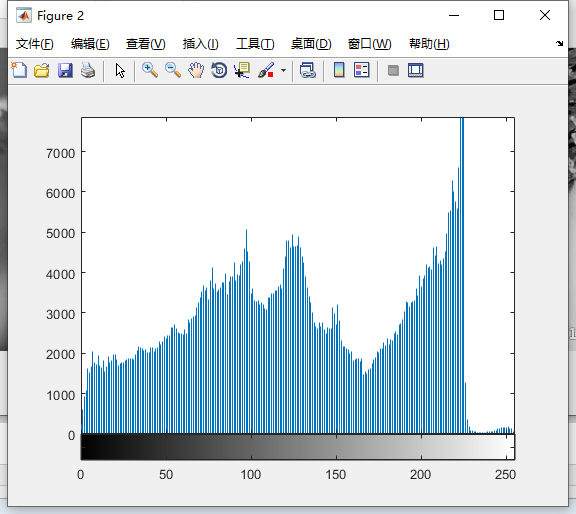Open the 帮助(H) menu
The width and height of the screenshot is (576, 514).
(429, 44)
